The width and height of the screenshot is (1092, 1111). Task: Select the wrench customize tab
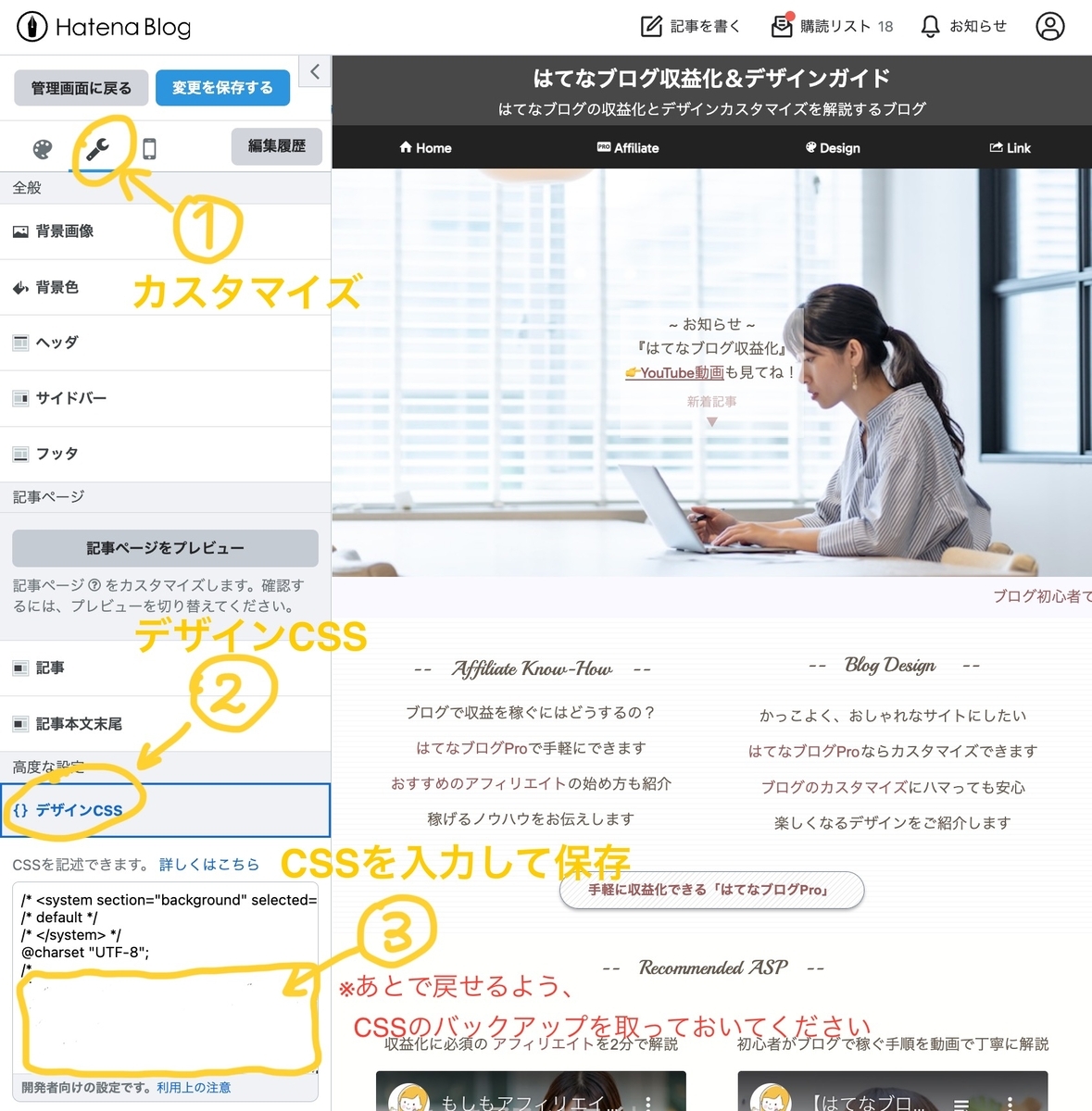(97, 148)
